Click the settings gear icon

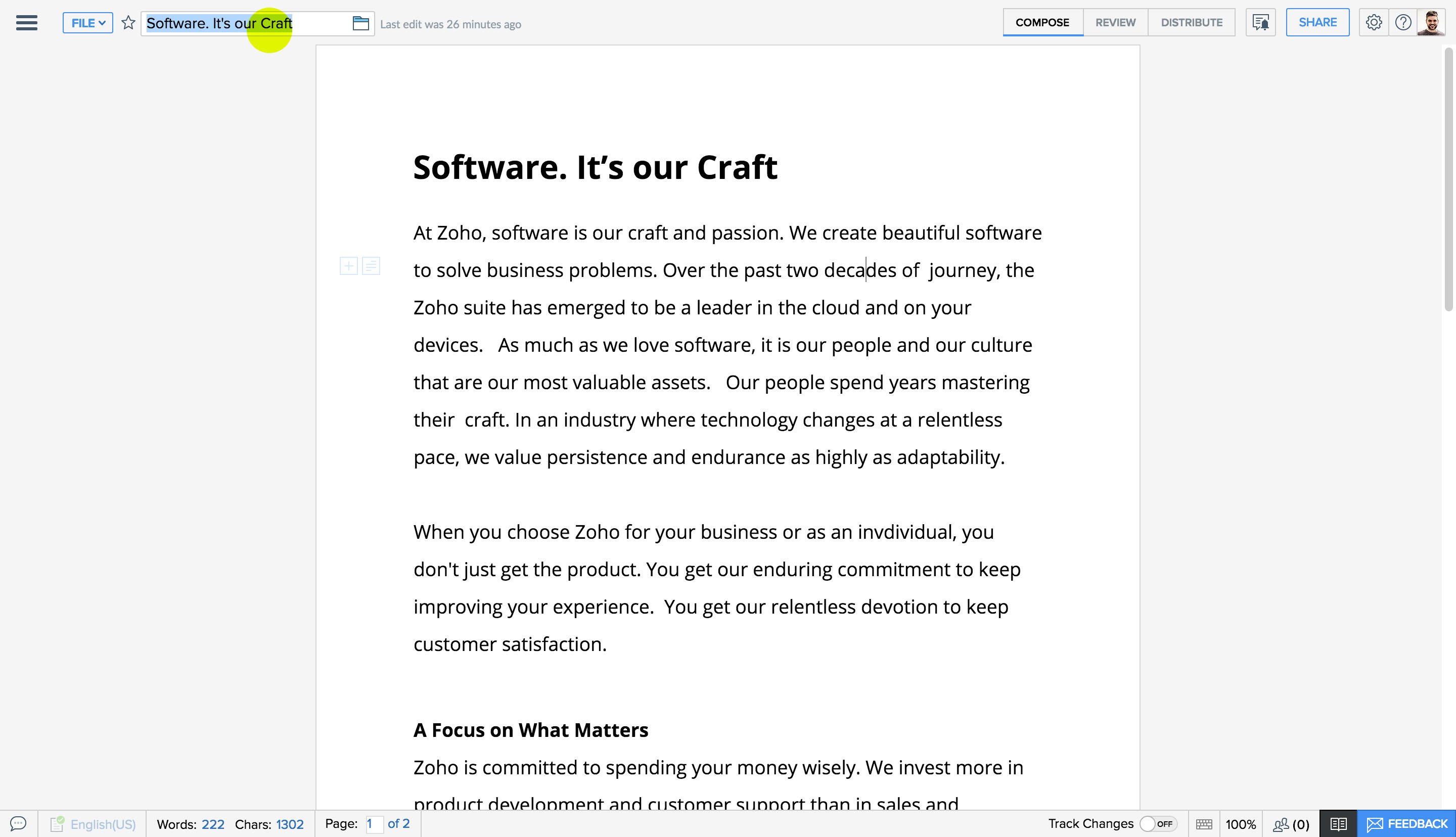[1374, 22]
